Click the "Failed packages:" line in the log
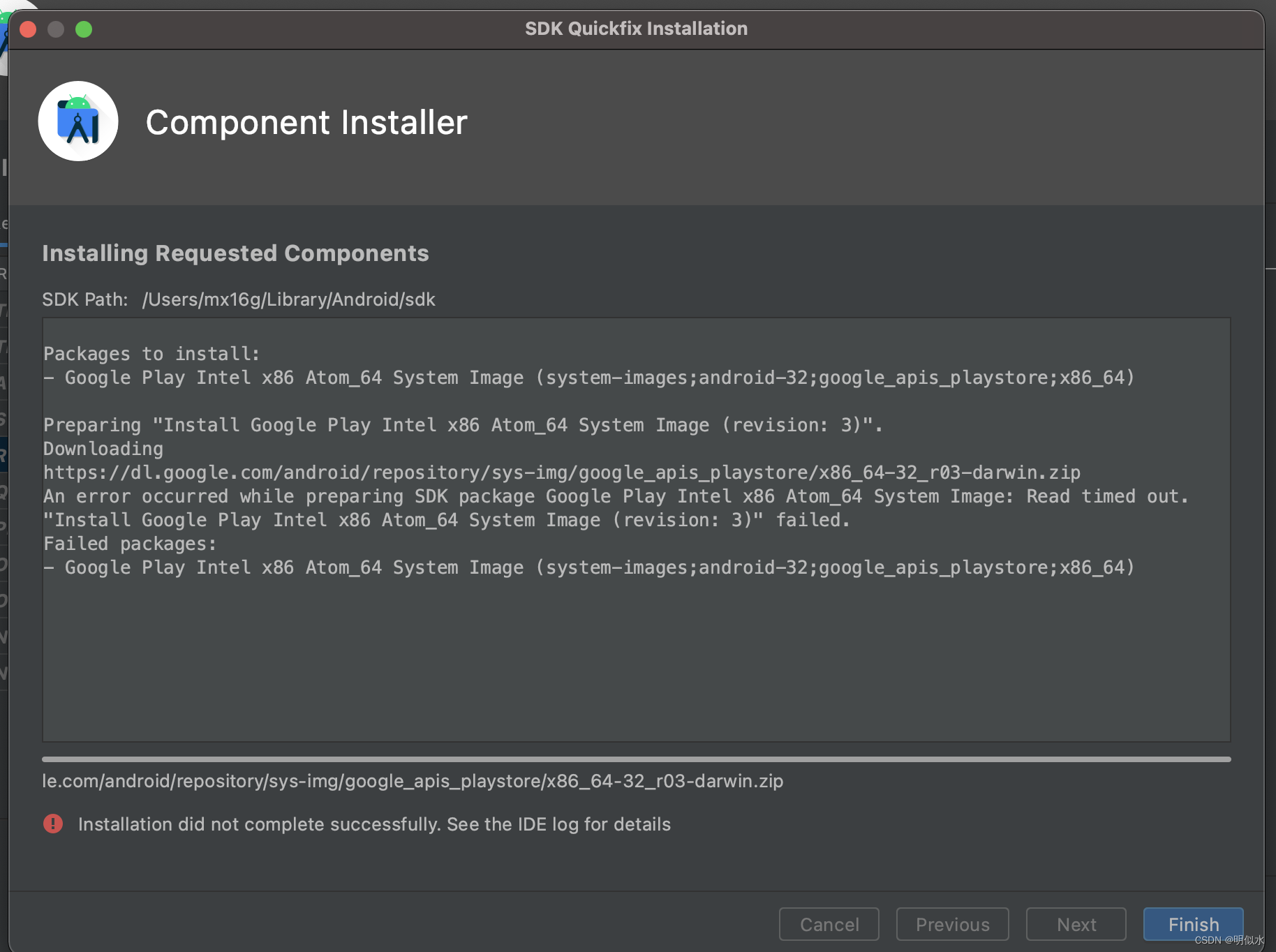Screen dimensions: 1276x952 [x=130, y=544]
